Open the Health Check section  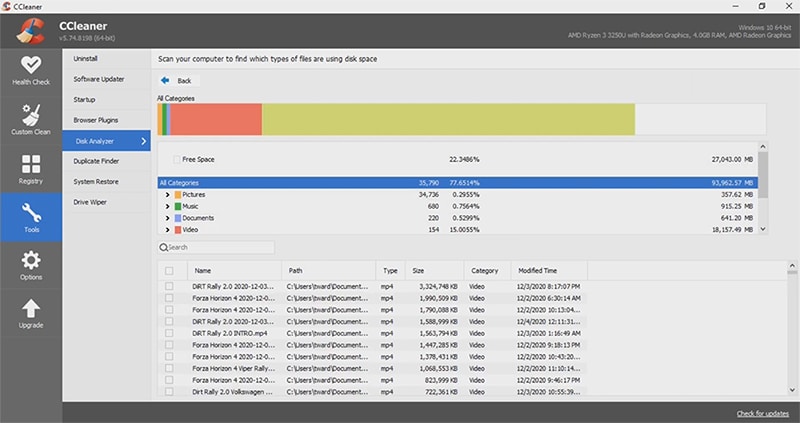pos(31,71)
